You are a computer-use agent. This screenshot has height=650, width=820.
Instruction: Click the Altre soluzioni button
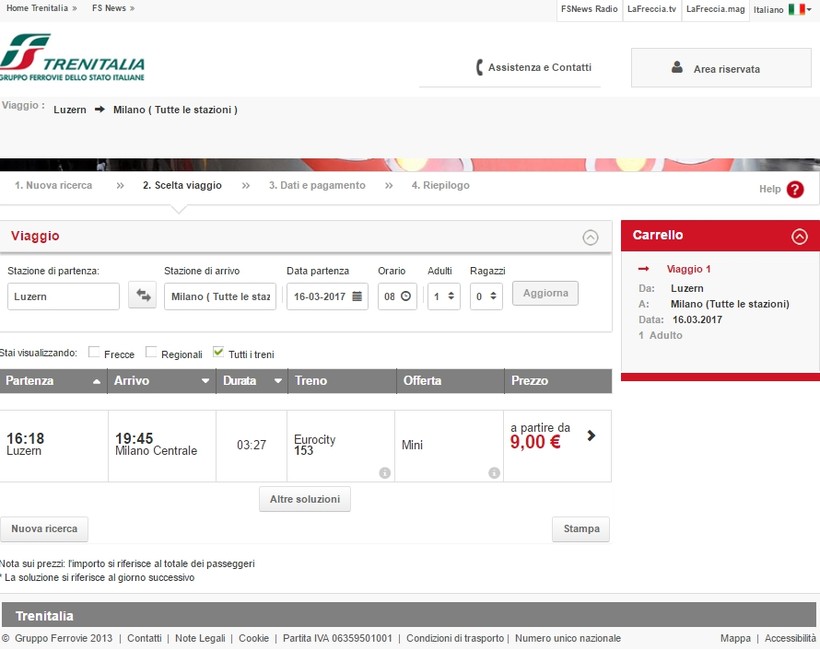tap(305, 499)
